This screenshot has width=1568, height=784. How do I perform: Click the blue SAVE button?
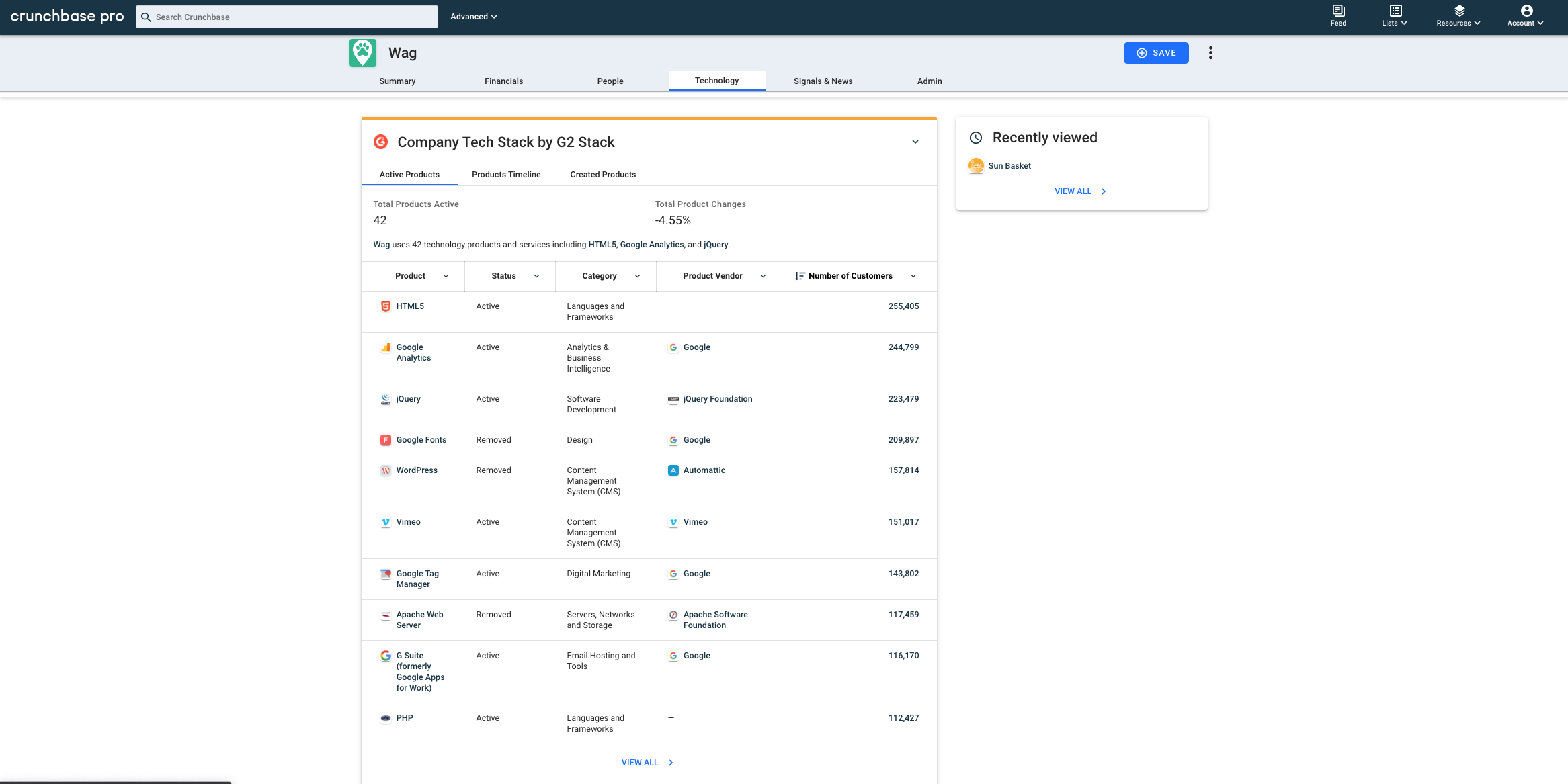click(1156, 53)
